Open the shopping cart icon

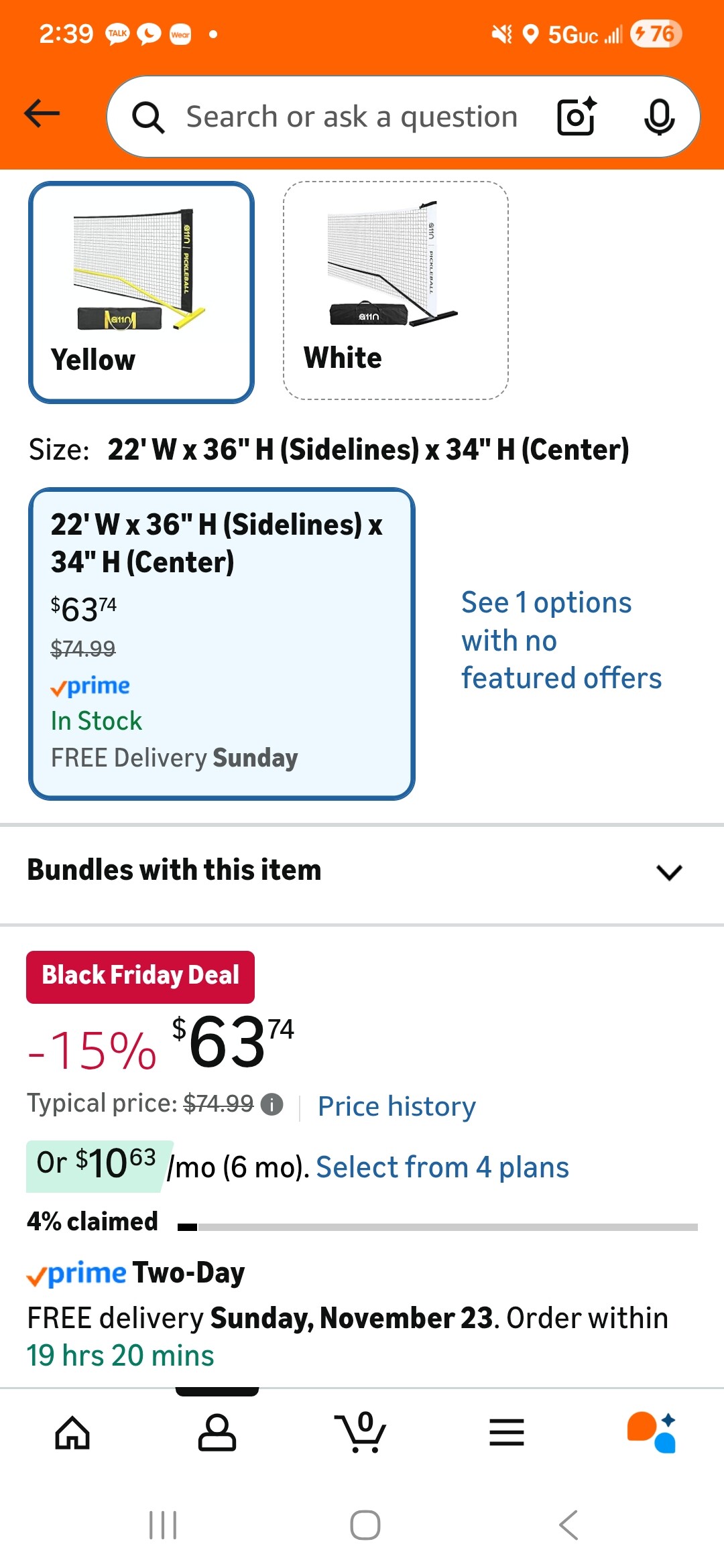(x=362, y=1433)
